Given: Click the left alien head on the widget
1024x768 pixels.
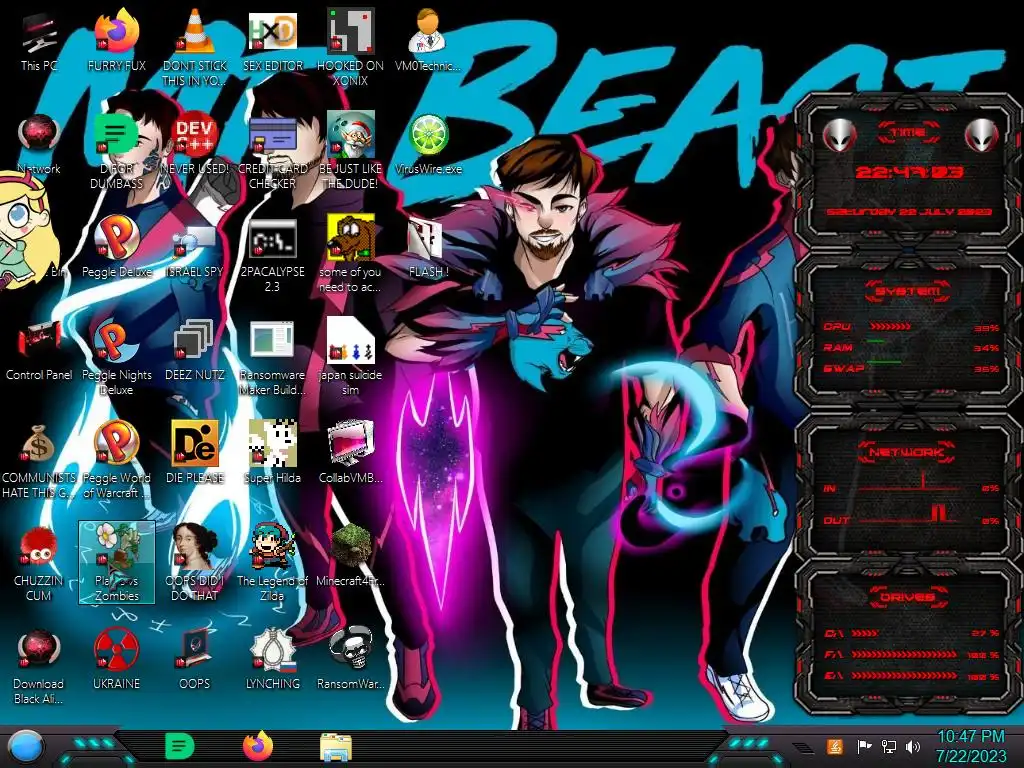Looking at the screenshot, I should [839, 135].
